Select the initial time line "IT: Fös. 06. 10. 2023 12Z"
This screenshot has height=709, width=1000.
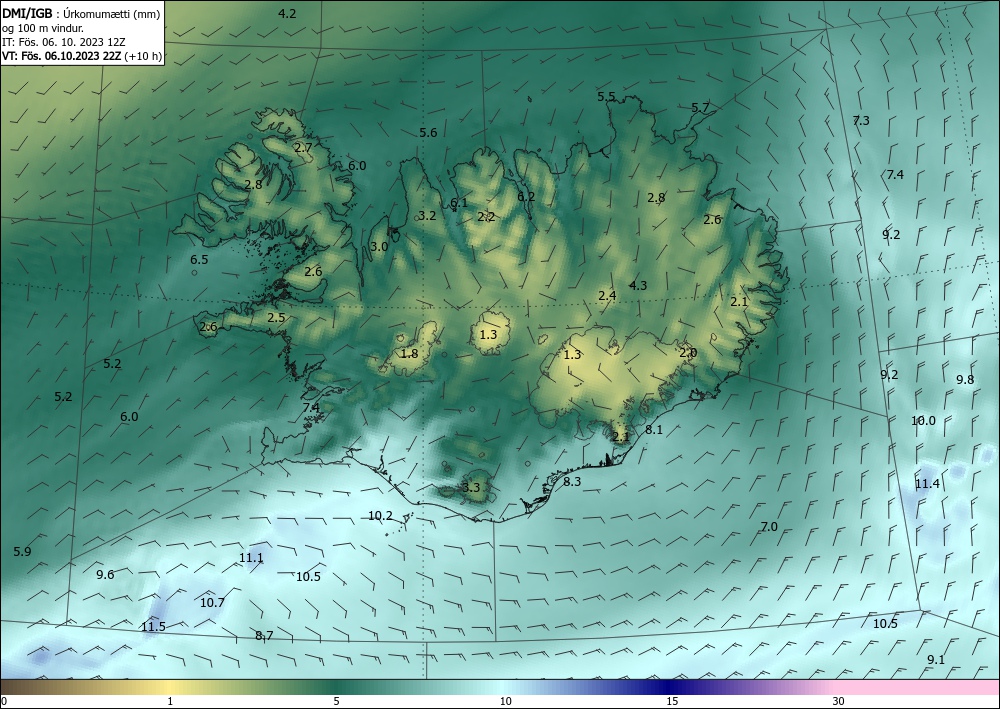[x=64, y=42]
